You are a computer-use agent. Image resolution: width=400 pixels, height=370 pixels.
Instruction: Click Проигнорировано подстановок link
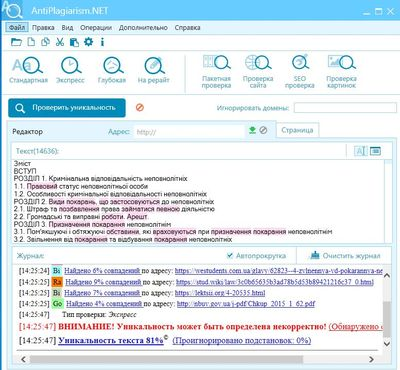coord(242,340)
